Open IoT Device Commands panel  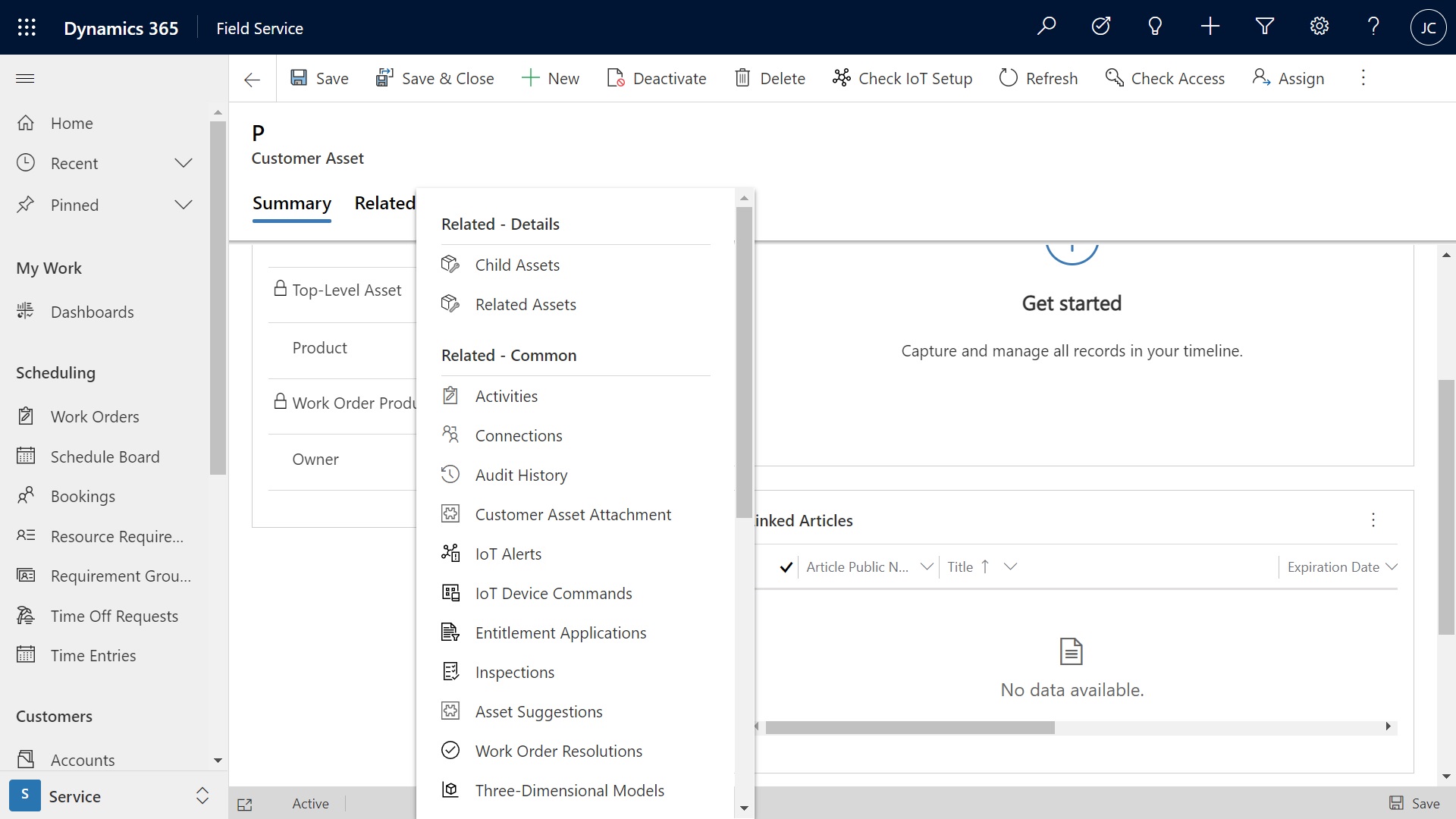[554, 593]
